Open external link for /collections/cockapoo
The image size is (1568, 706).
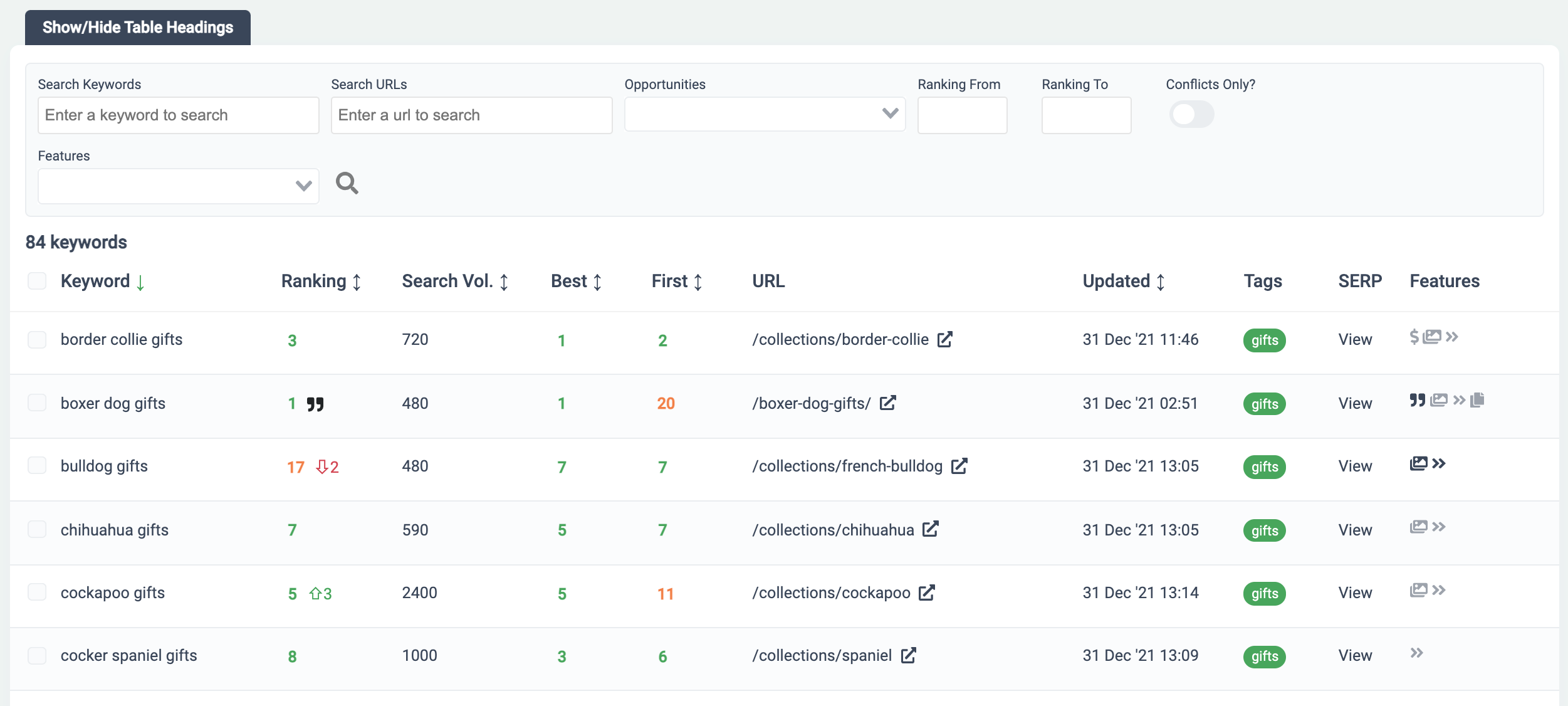coord(927,593)
